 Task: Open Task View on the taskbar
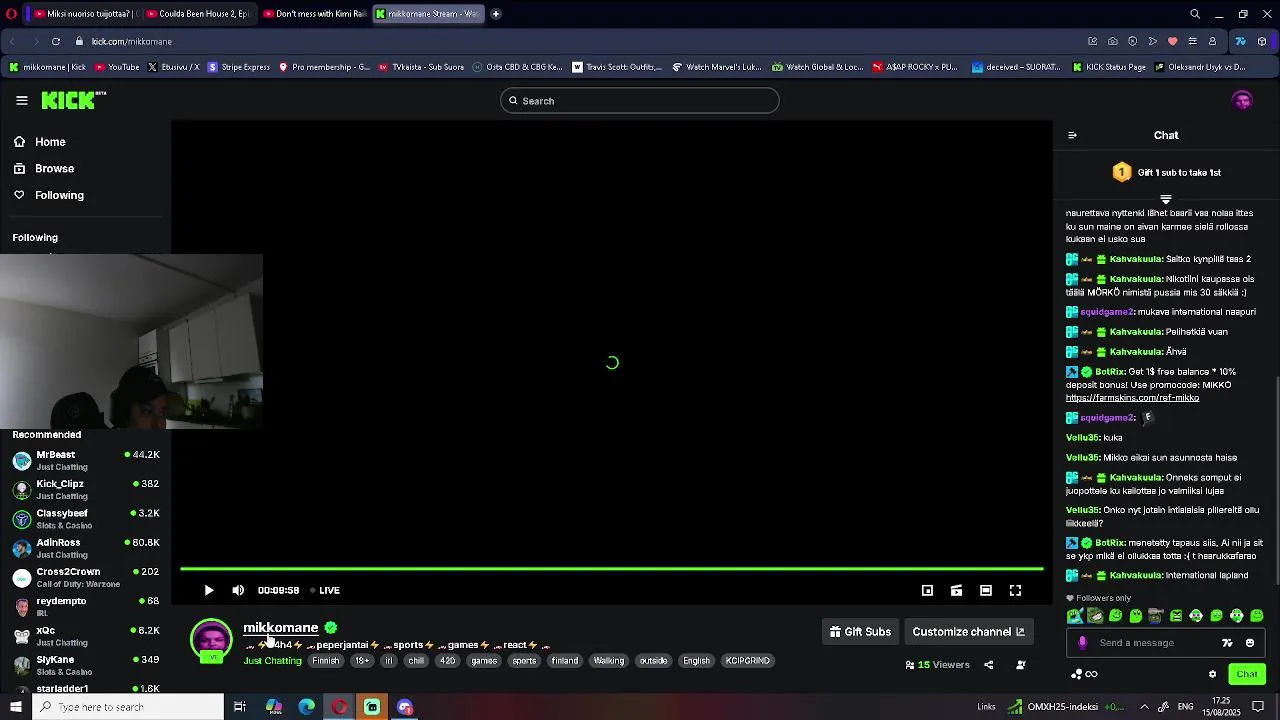click(240, 707)
